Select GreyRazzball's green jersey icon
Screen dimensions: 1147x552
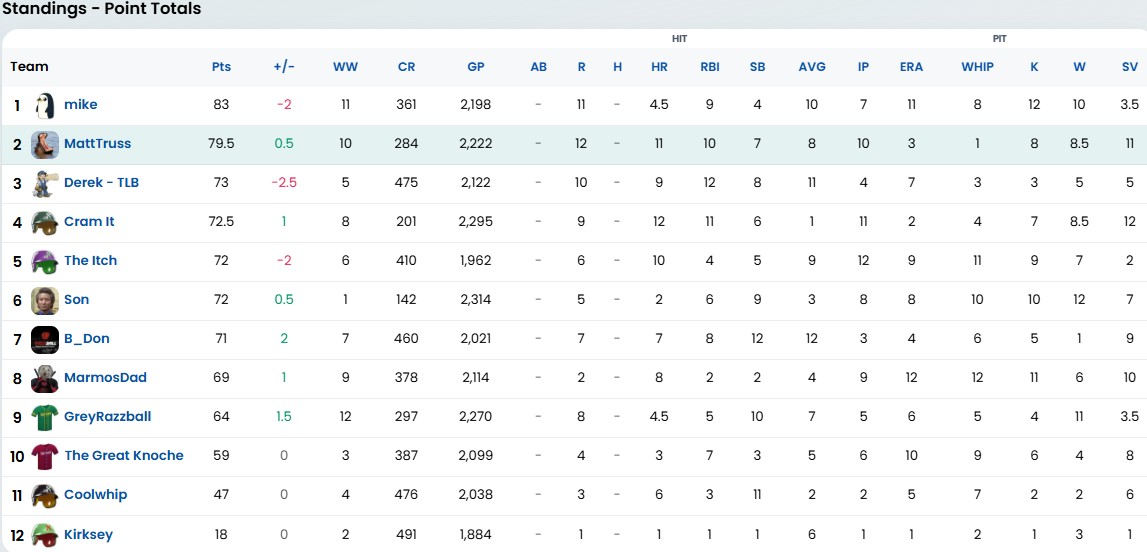point(45,417)
